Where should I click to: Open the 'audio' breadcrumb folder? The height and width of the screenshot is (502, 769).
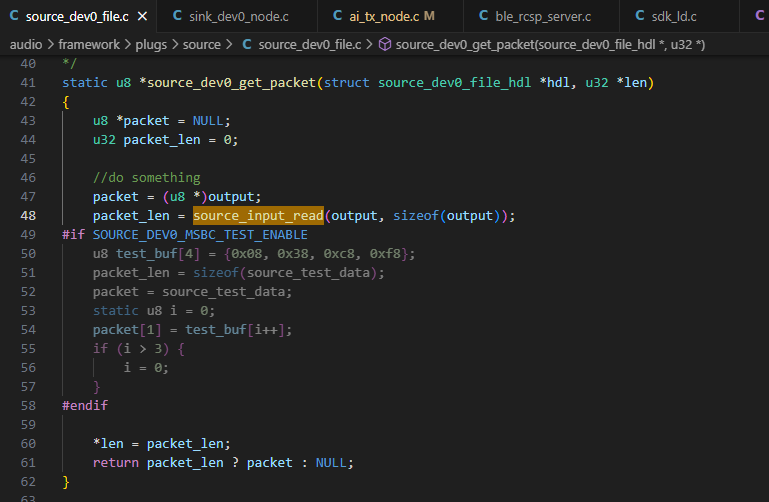point(26,45)
